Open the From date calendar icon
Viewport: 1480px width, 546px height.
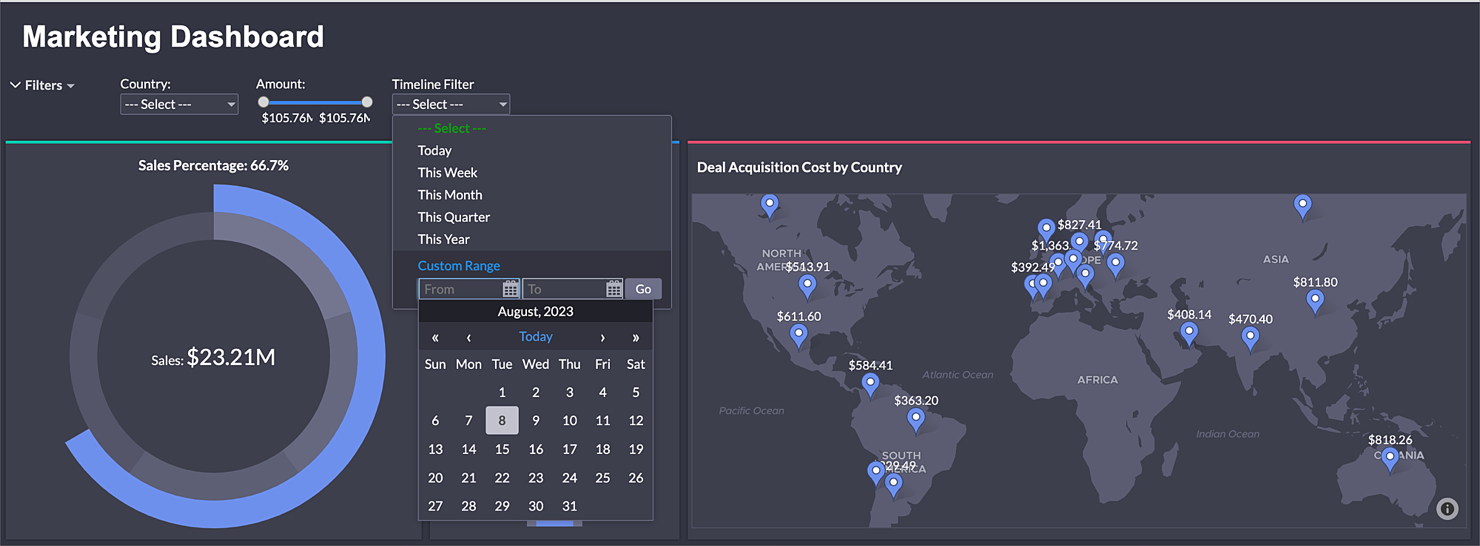pos(510,289)
